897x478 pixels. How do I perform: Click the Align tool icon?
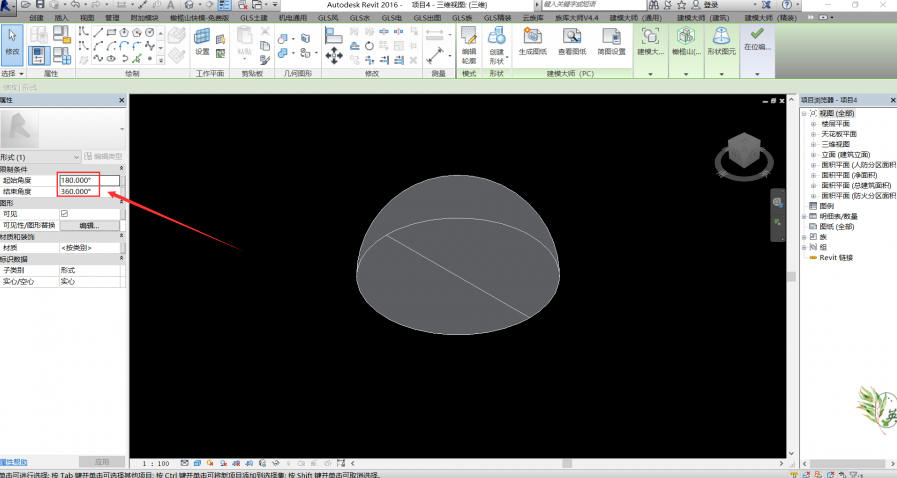334,35
